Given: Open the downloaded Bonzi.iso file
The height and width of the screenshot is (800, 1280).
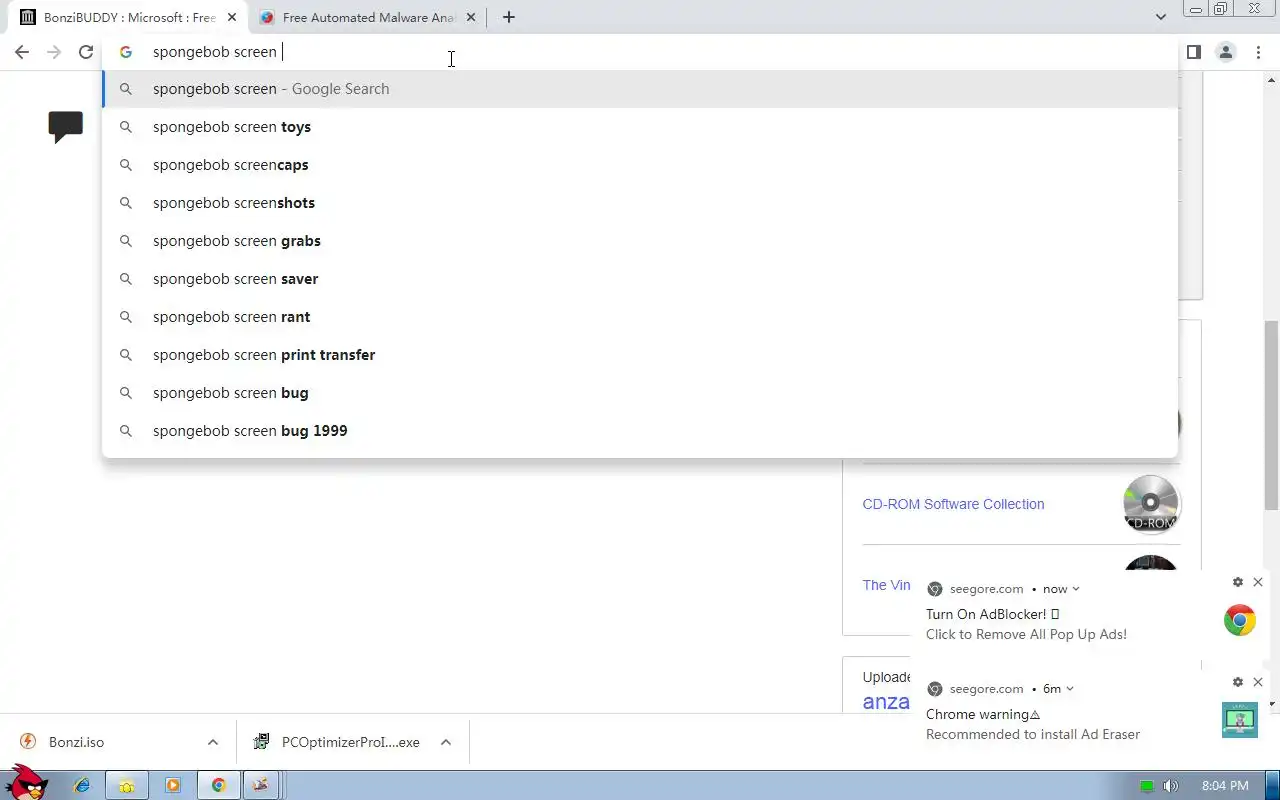Looking at the screenshot, I should 76,742.
